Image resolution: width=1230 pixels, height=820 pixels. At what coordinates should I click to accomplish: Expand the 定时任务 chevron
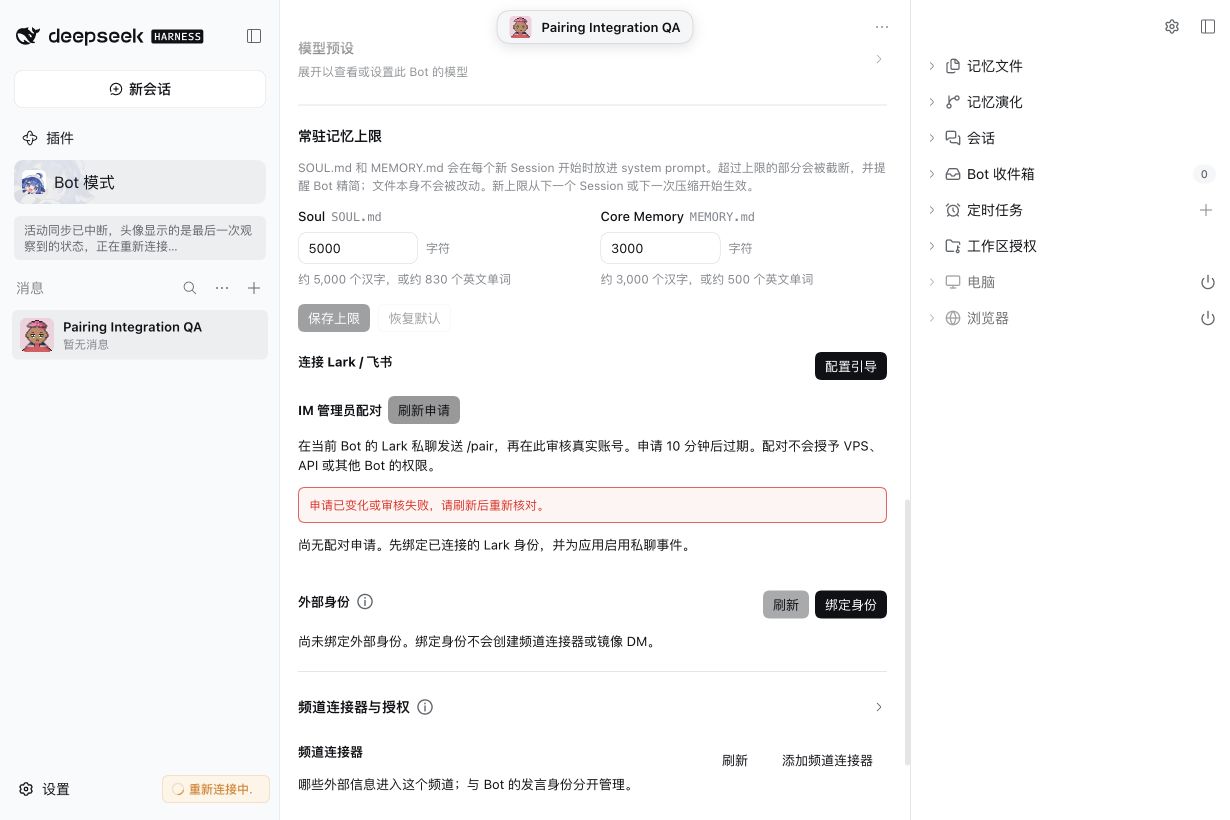(x=932, y=210)
